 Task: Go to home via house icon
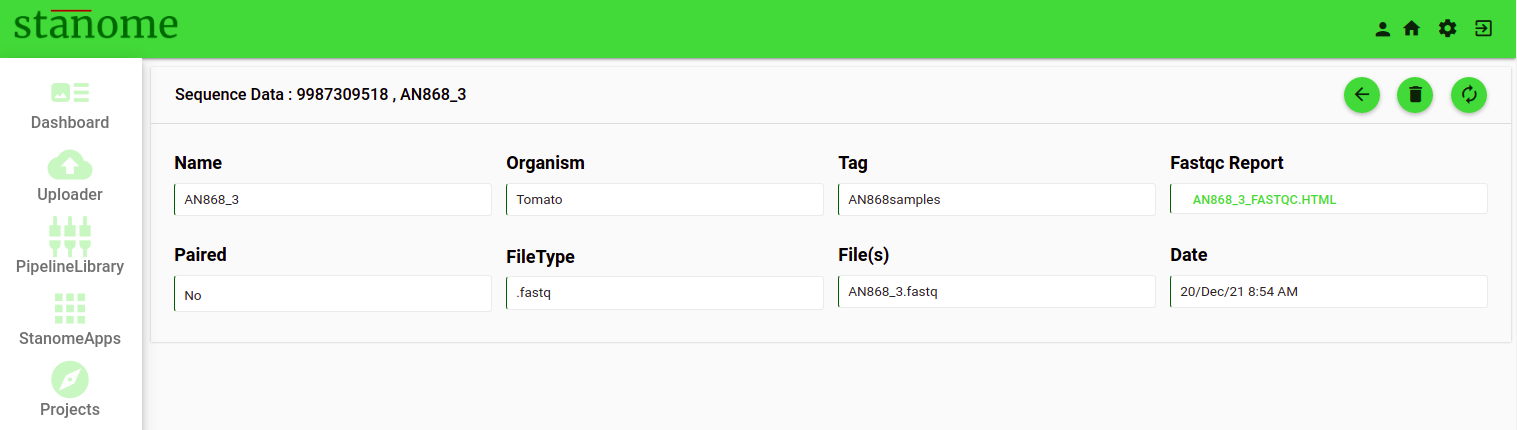coord(1412,29)
